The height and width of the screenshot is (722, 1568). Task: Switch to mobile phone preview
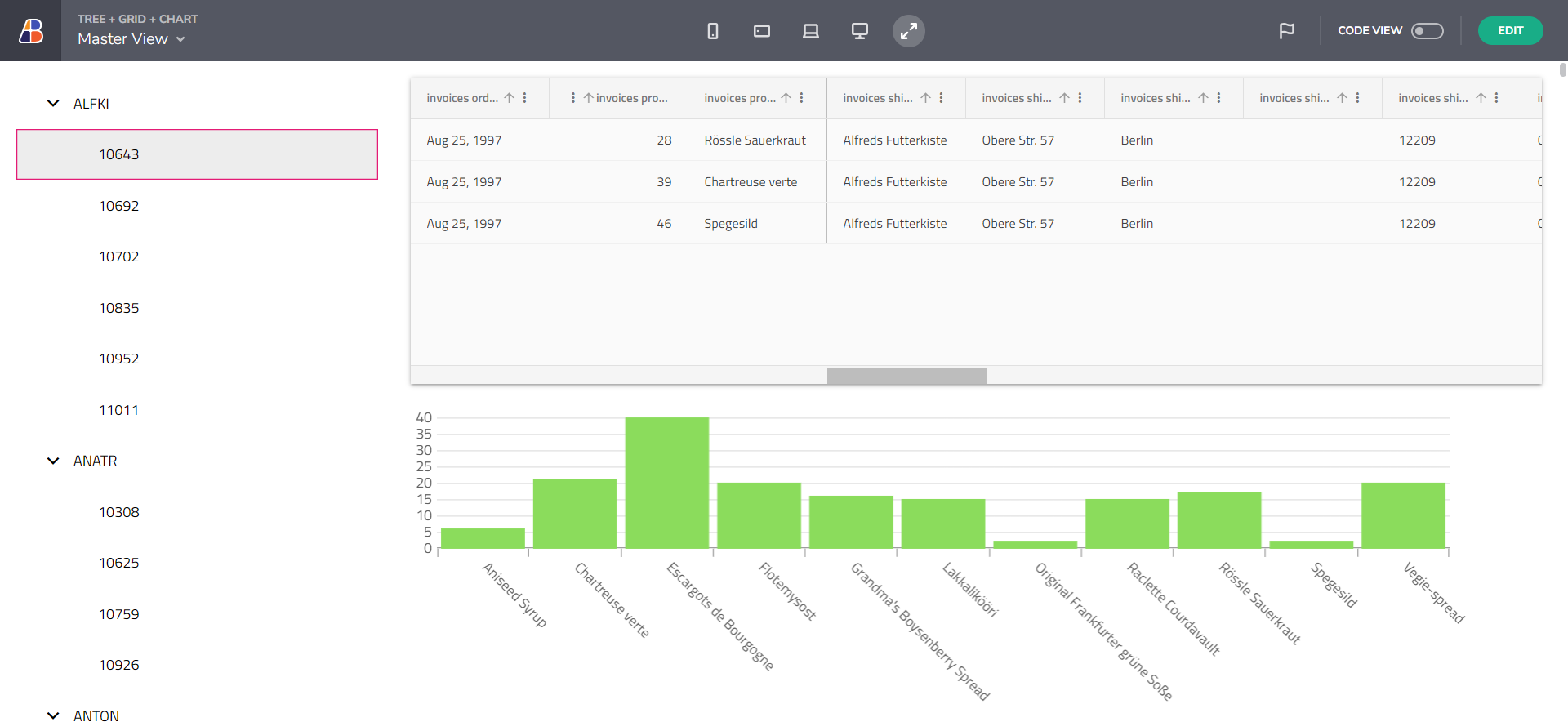point(713,31)
